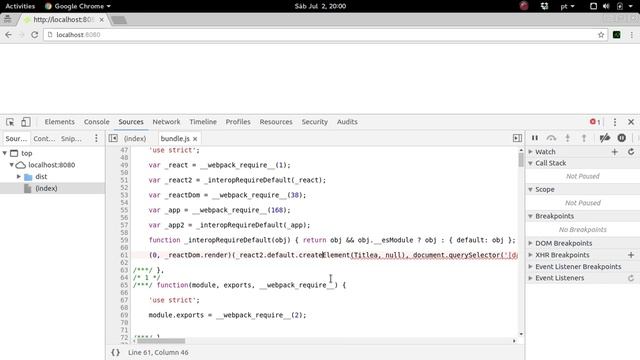Bookmark this page with star icon
This screenshot has width=640, height=360.
click(601, 35)
